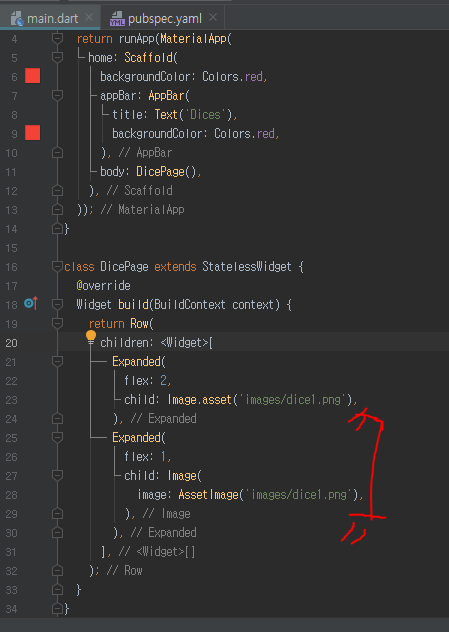The height and width of the screenshot is (632, 449).
Task: Open the red color swatch on line 9
Action: coord(33,133)
